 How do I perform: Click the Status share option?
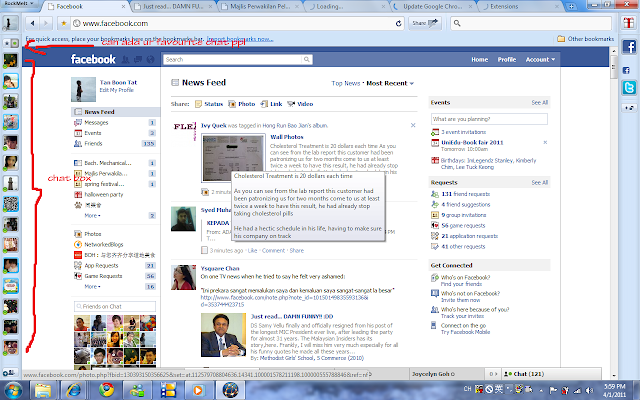(209, 104)
